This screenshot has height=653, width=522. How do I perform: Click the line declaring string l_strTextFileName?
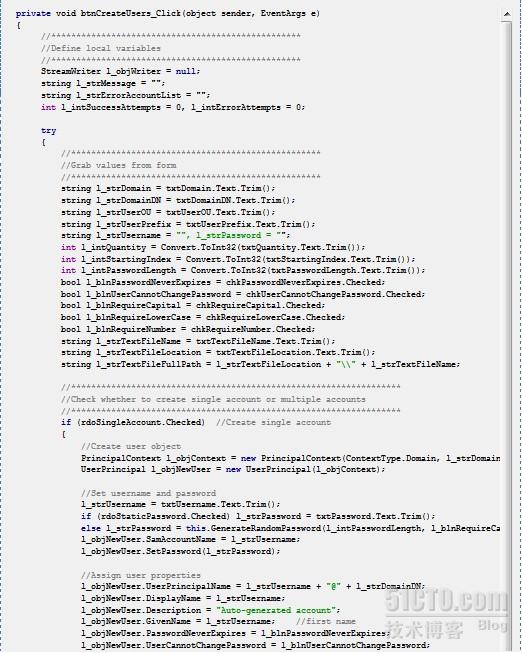198,341
